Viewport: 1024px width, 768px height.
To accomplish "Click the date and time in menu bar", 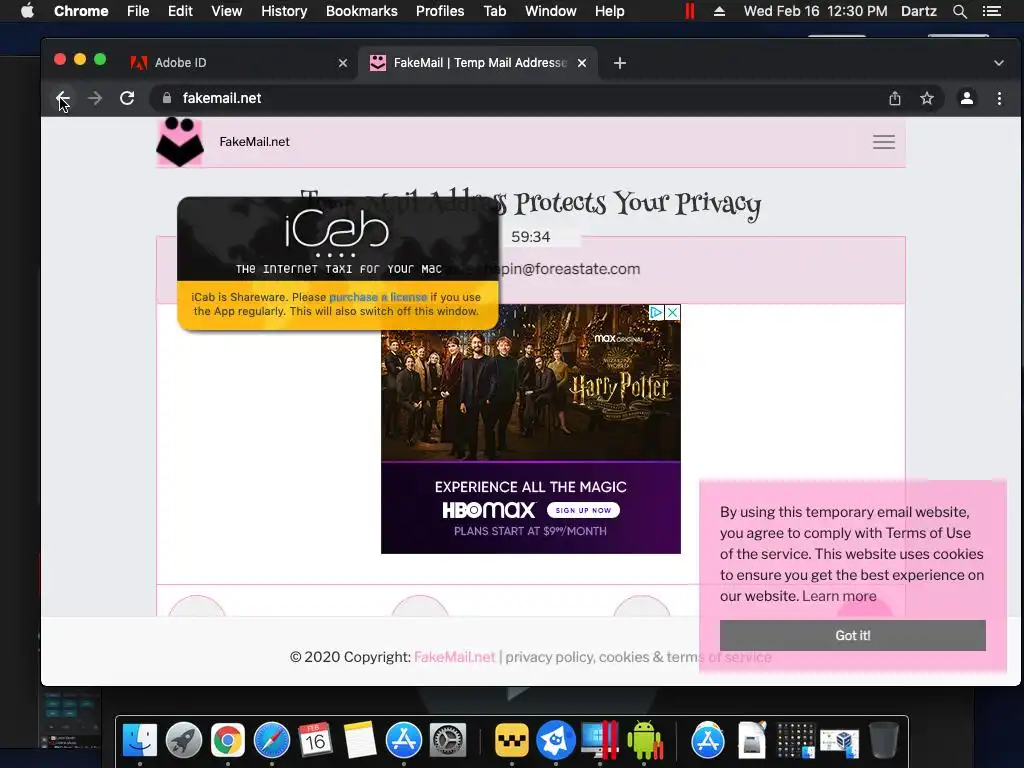I will coord(815,11).
